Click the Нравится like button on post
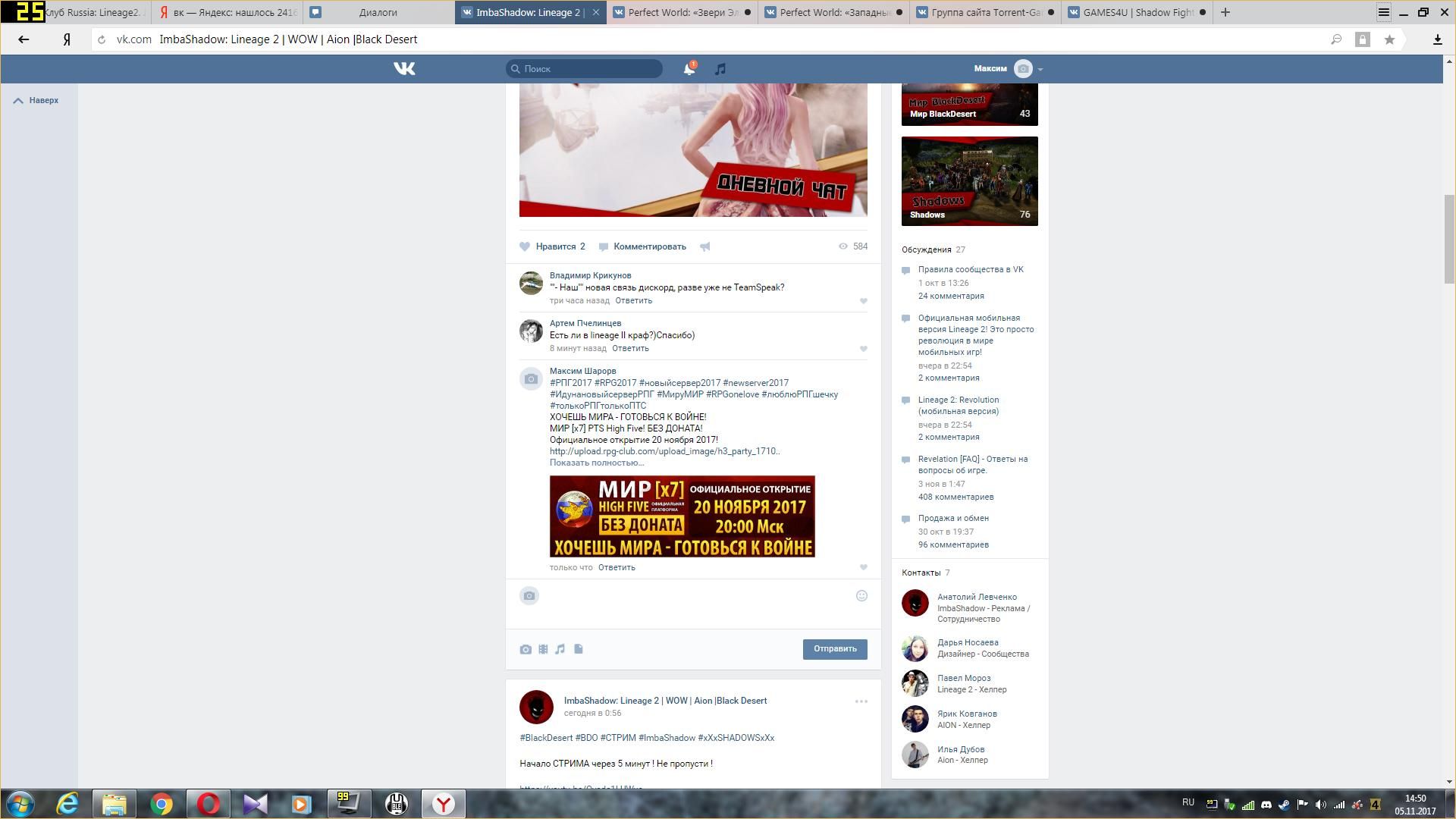Image resolution: width=1456 pixels, height=819 pixels. click(553, 246)
